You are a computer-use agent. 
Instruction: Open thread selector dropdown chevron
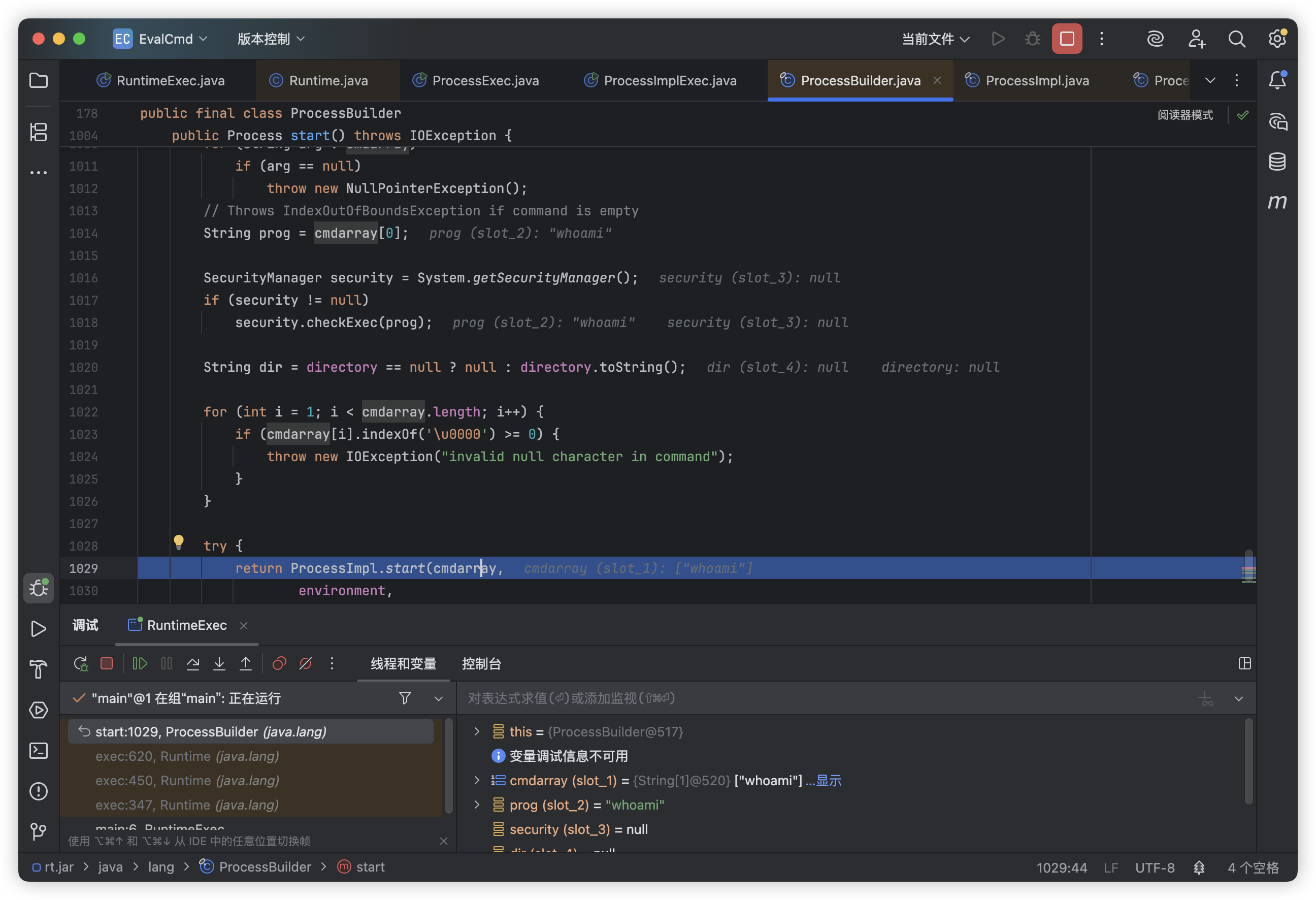(438, 699)
